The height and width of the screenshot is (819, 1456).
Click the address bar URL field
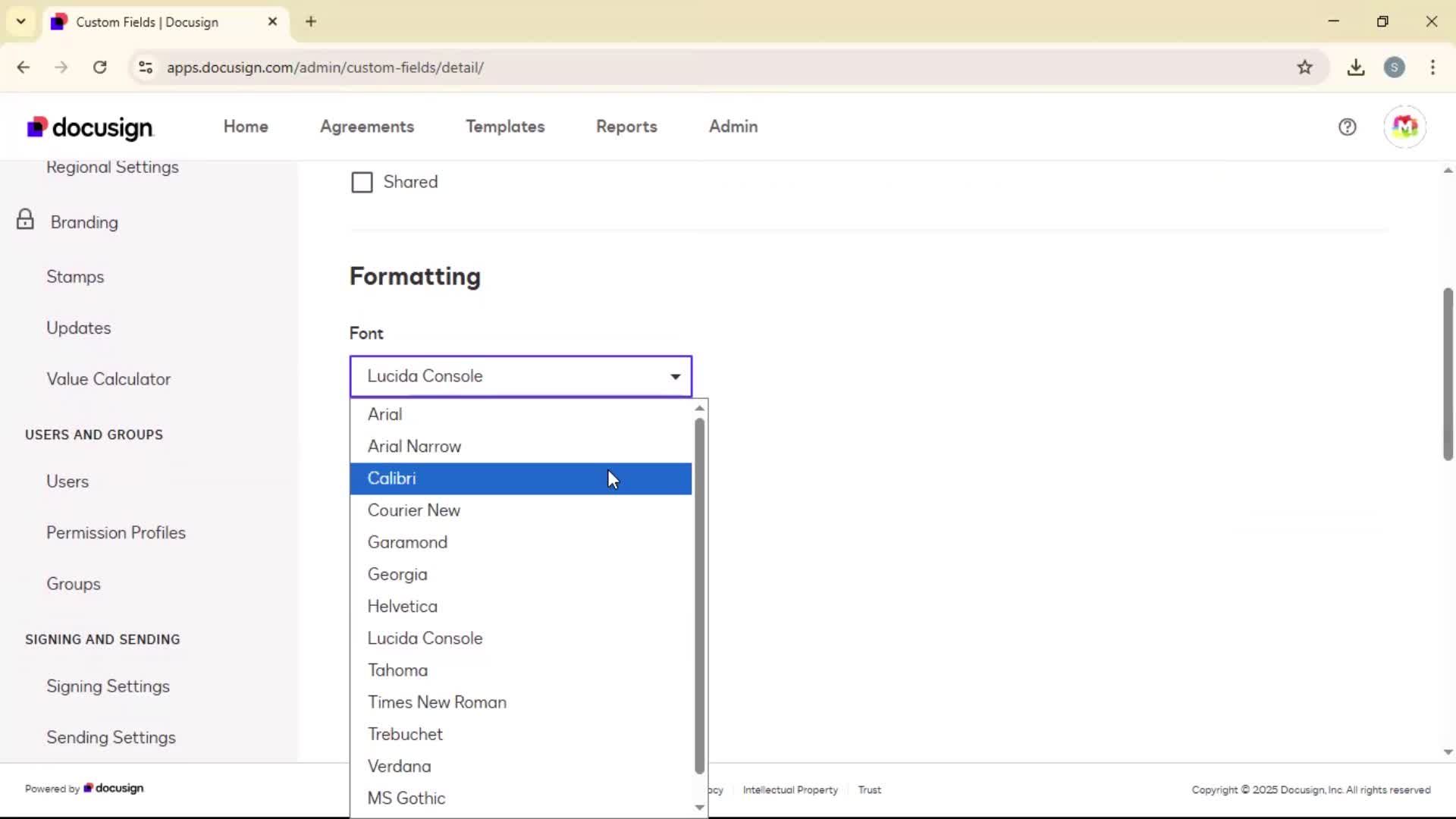pyautogui.click(x=728, y=67)
